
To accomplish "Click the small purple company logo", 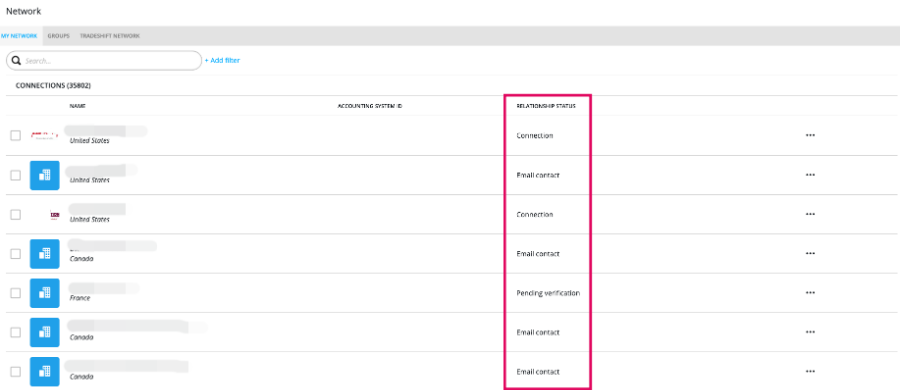I will point(55,215).
